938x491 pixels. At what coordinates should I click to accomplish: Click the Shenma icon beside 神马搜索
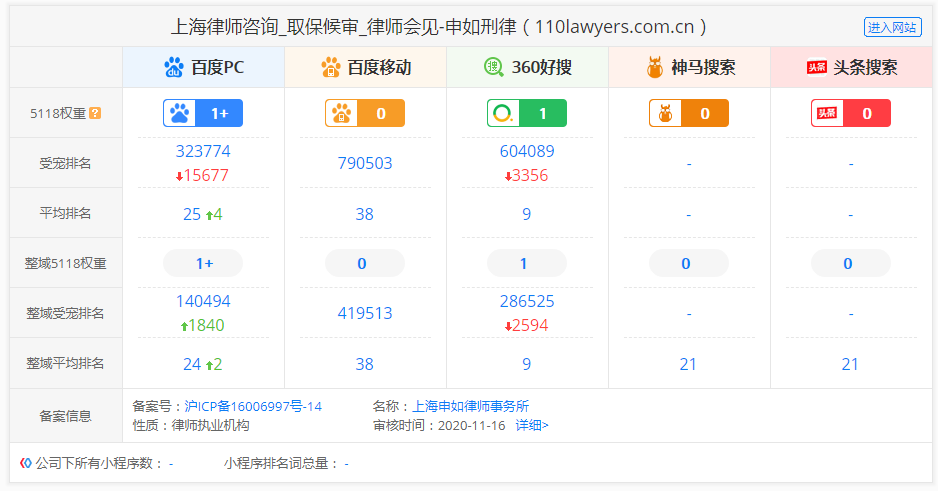[x=655, y=67]
